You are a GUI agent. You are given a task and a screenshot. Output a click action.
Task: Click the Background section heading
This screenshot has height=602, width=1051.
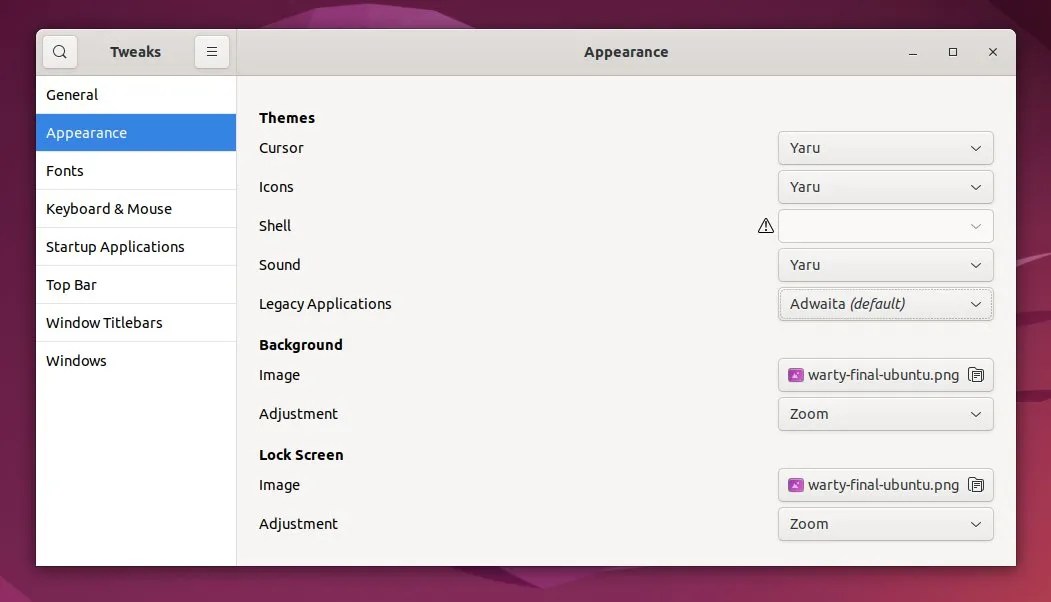point(301,345)
